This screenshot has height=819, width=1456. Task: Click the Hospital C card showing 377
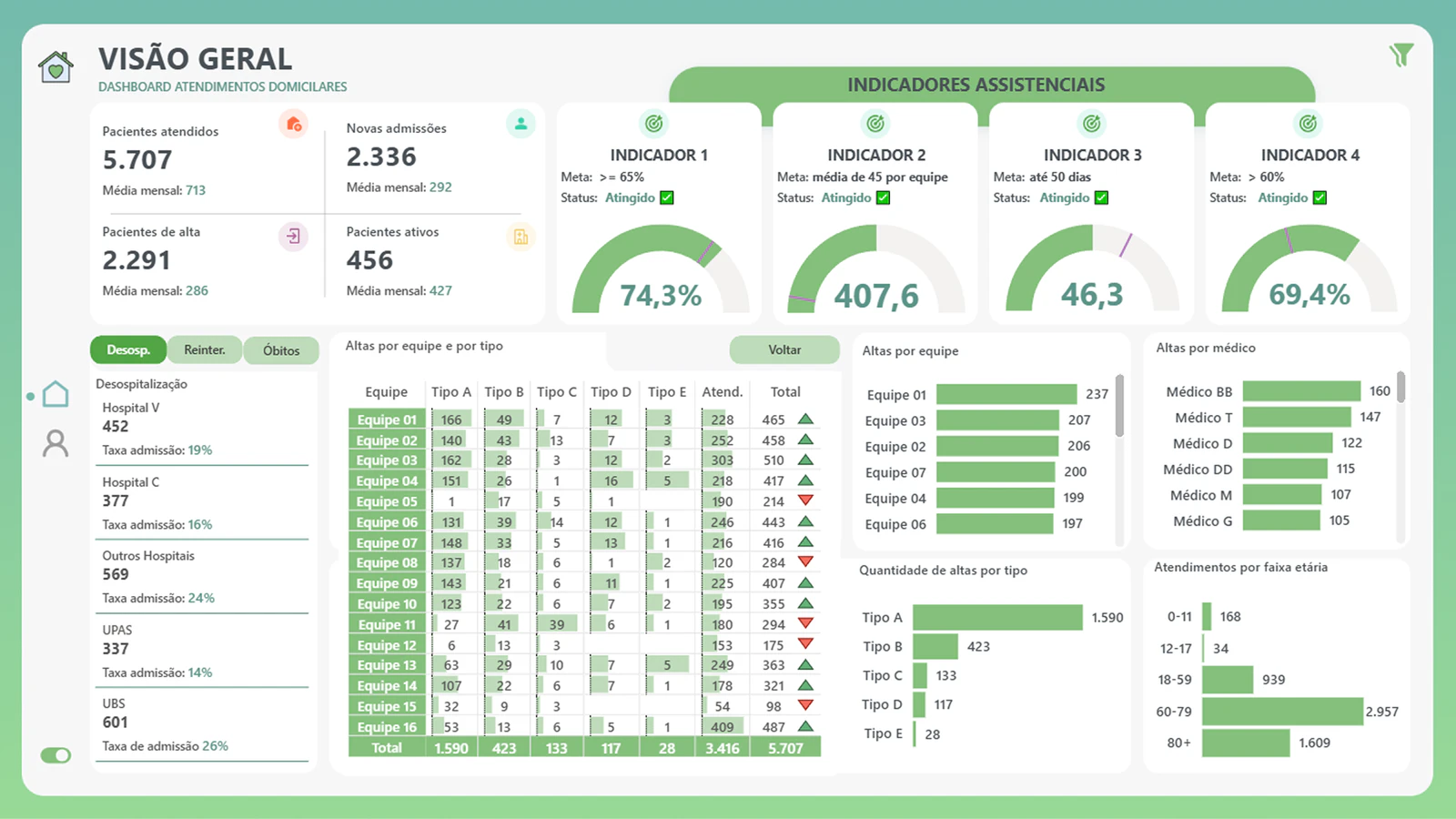pyautogui.click(x=204, y=503)
